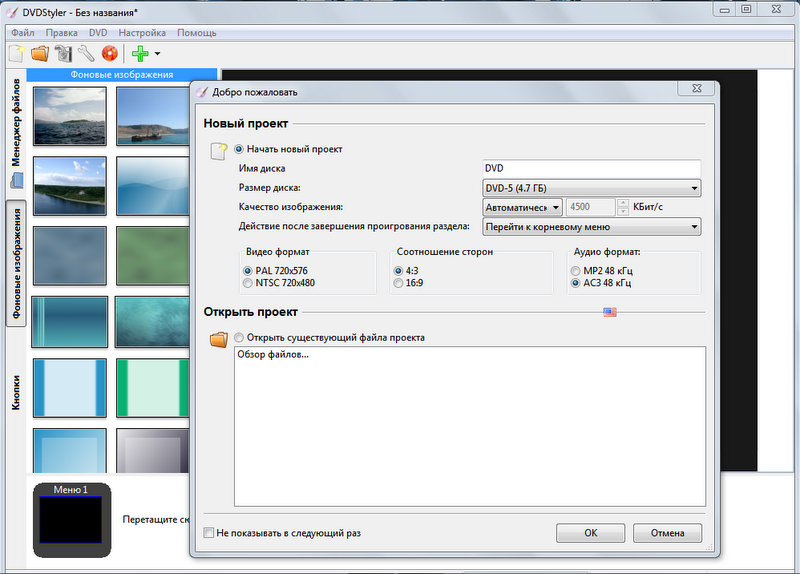Select the mint green side-bars background thumbnail
Image resolution: width=800 pixels, height=574 pixels.
pyautogui.click(x=153, y=388)
